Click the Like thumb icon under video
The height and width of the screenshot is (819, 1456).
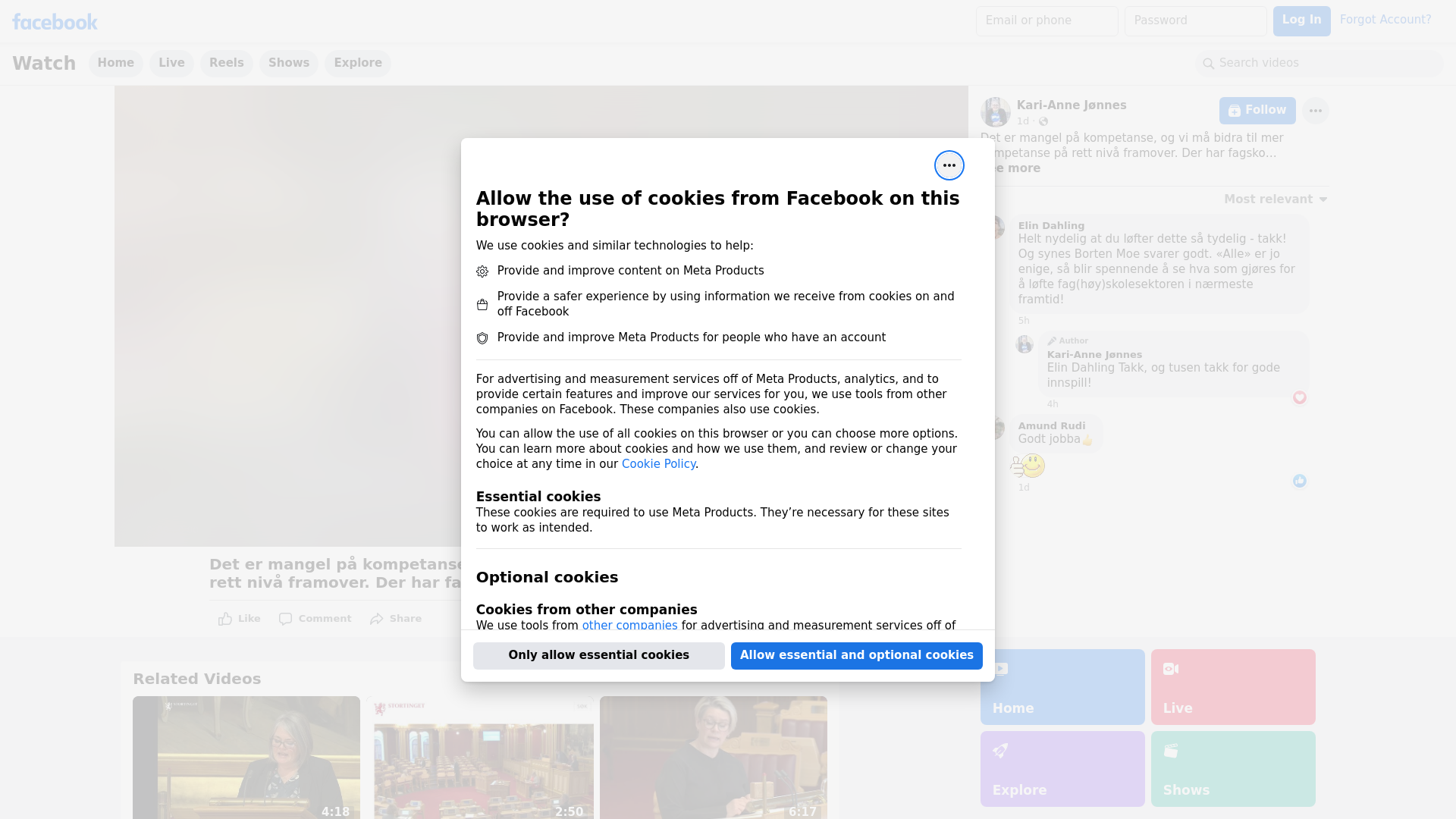[225, 619]
